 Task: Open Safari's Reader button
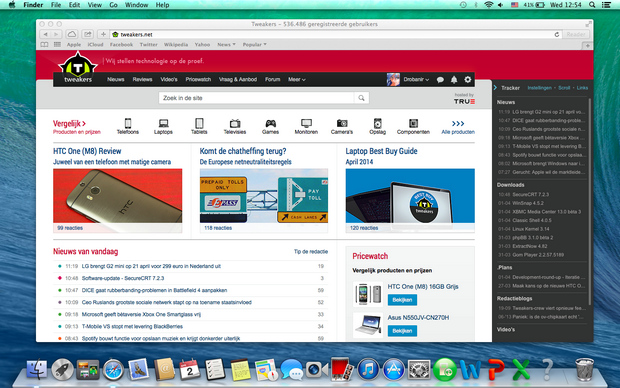pos(576,34)
